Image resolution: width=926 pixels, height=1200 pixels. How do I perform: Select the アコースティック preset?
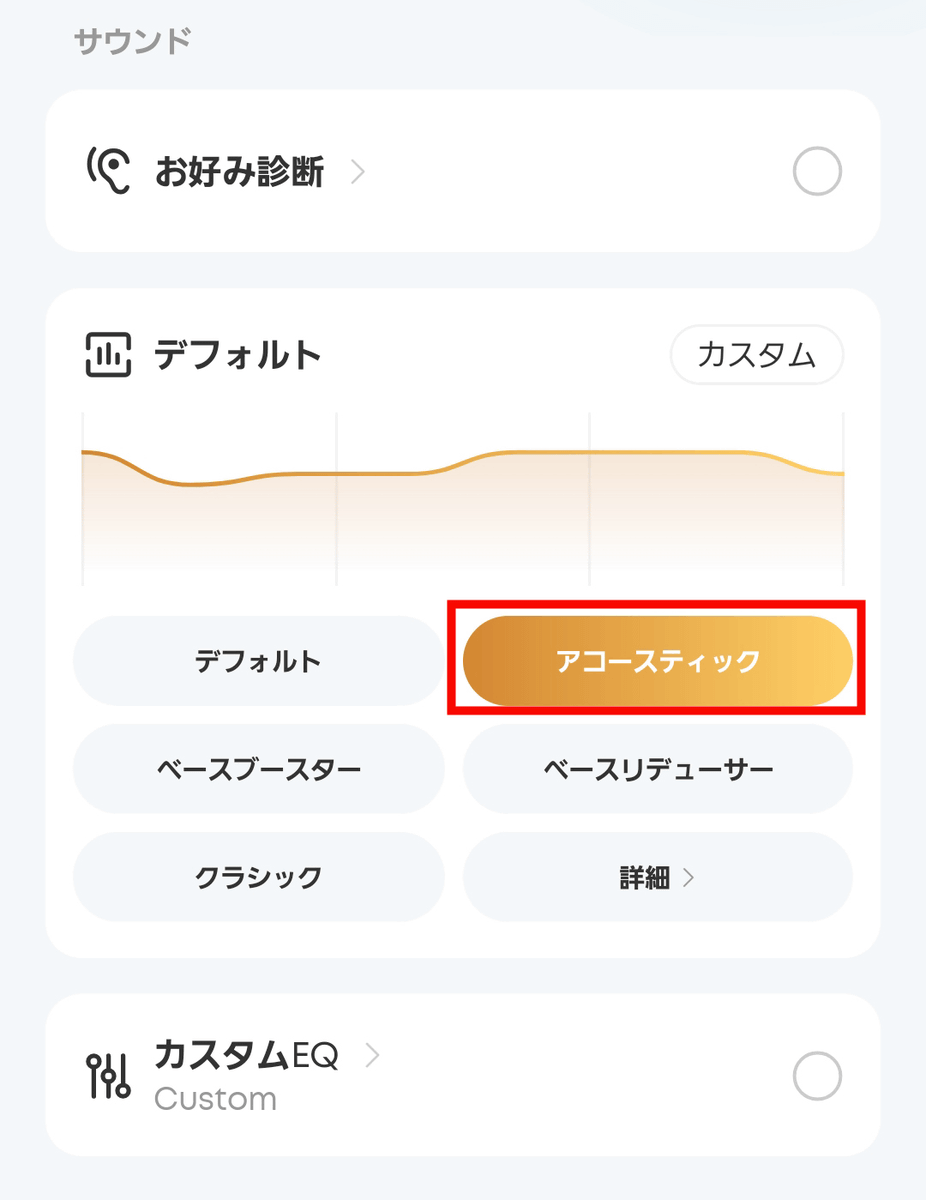tap(658, 661)
